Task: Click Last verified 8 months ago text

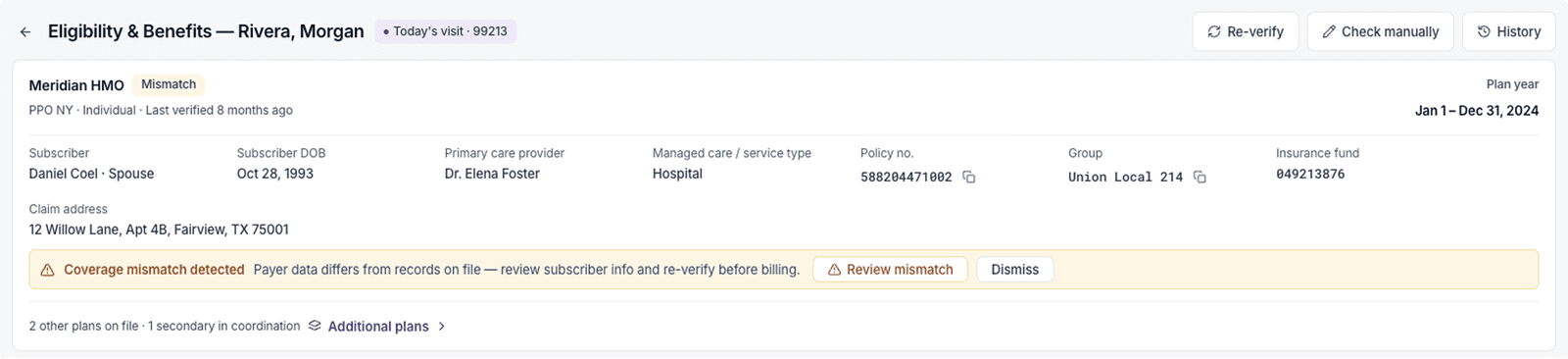Action: pos(220,110)
